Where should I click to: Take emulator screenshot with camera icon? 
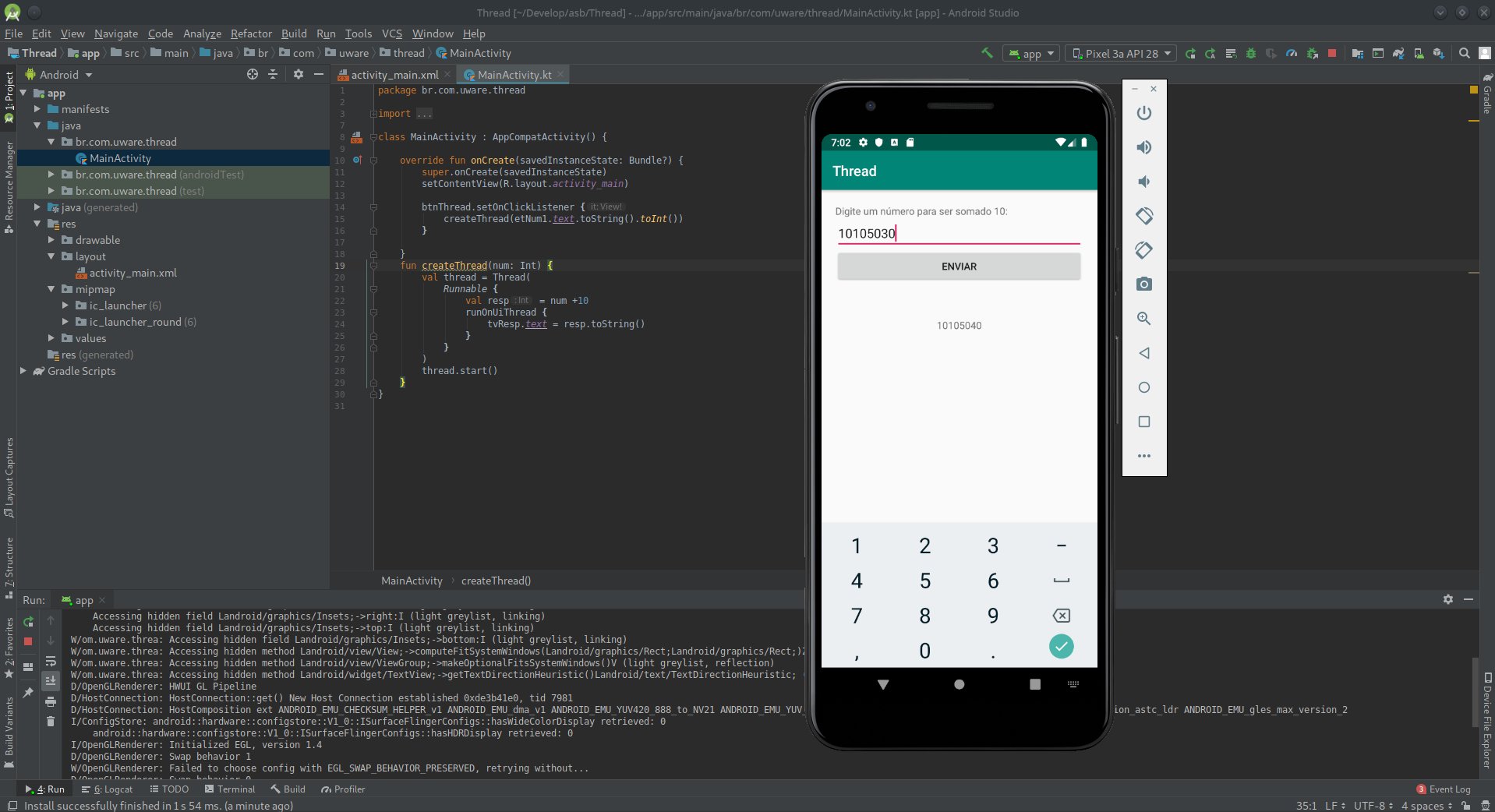[1143, 284]
